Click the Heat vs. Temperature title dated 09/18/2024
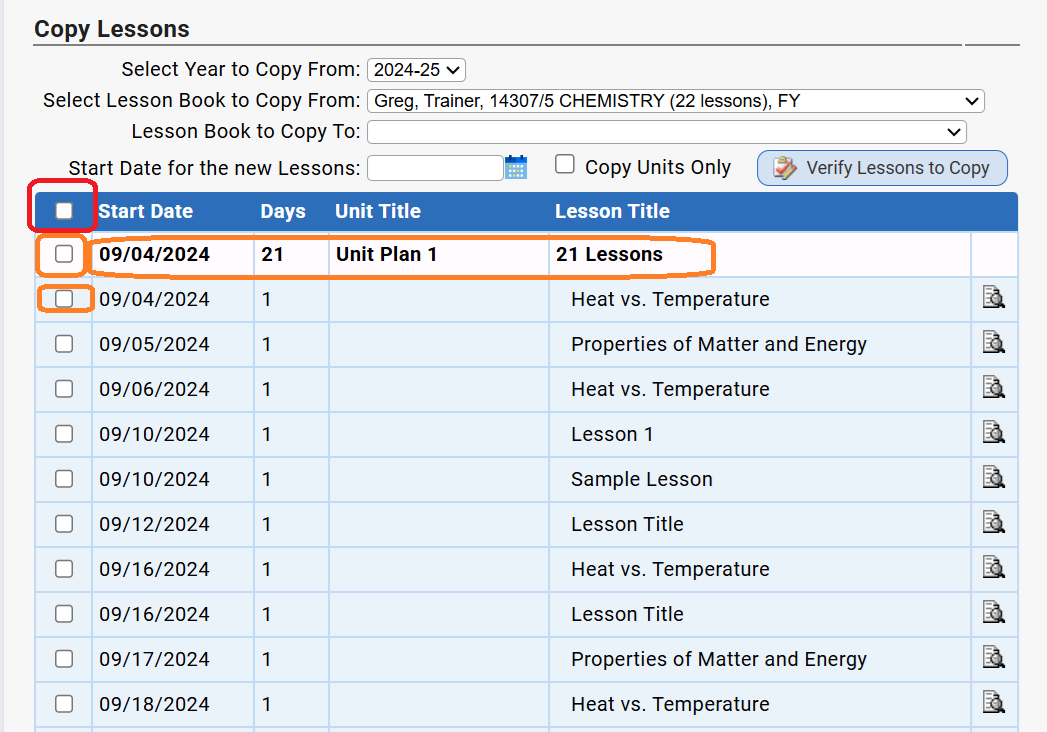 pyautogui.click(x=670, y=704)
